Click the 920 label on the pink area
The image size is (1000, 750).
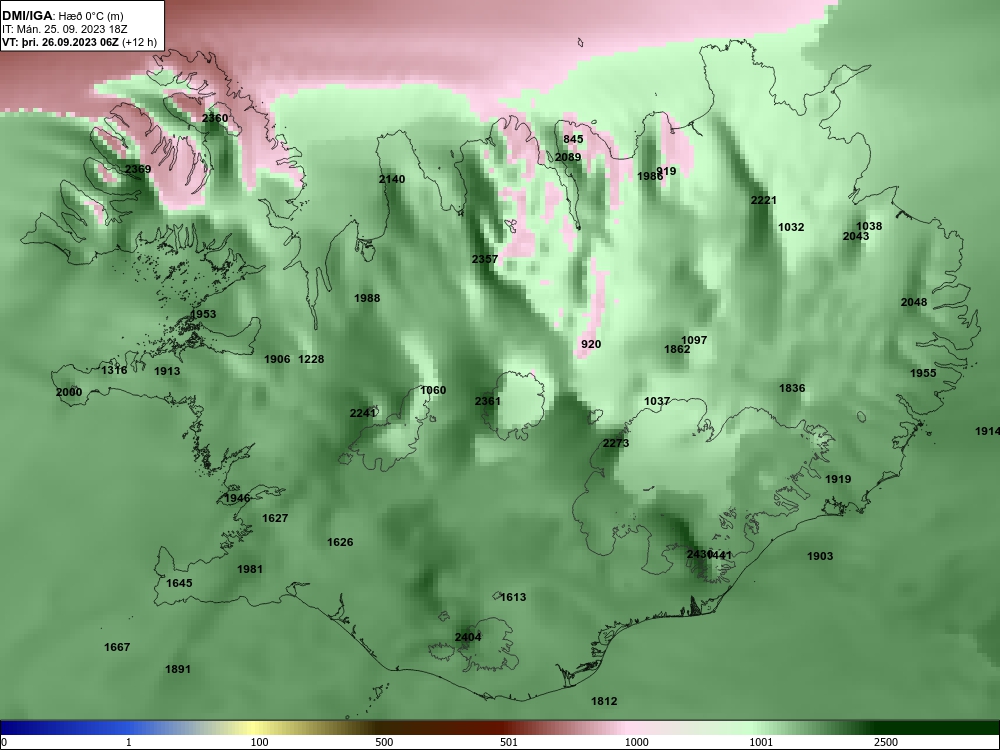591,344
